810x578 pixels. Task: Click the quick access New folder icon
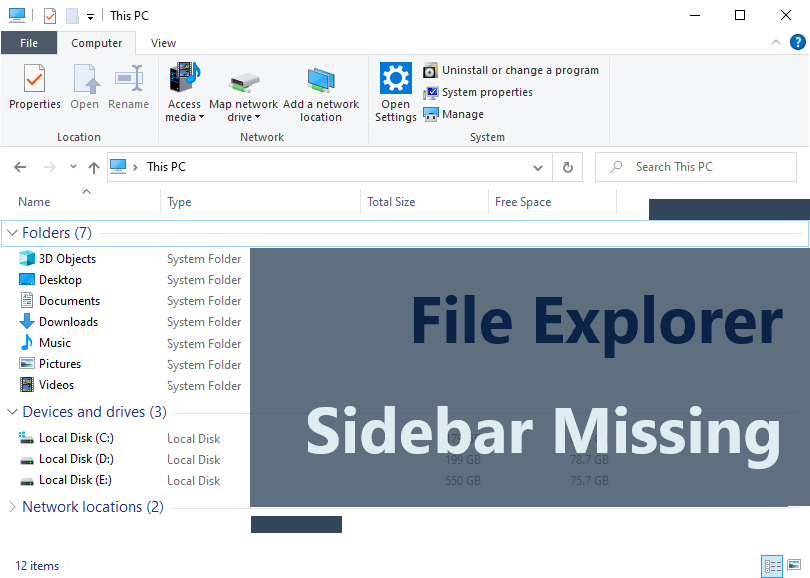[x=72, y=16]
